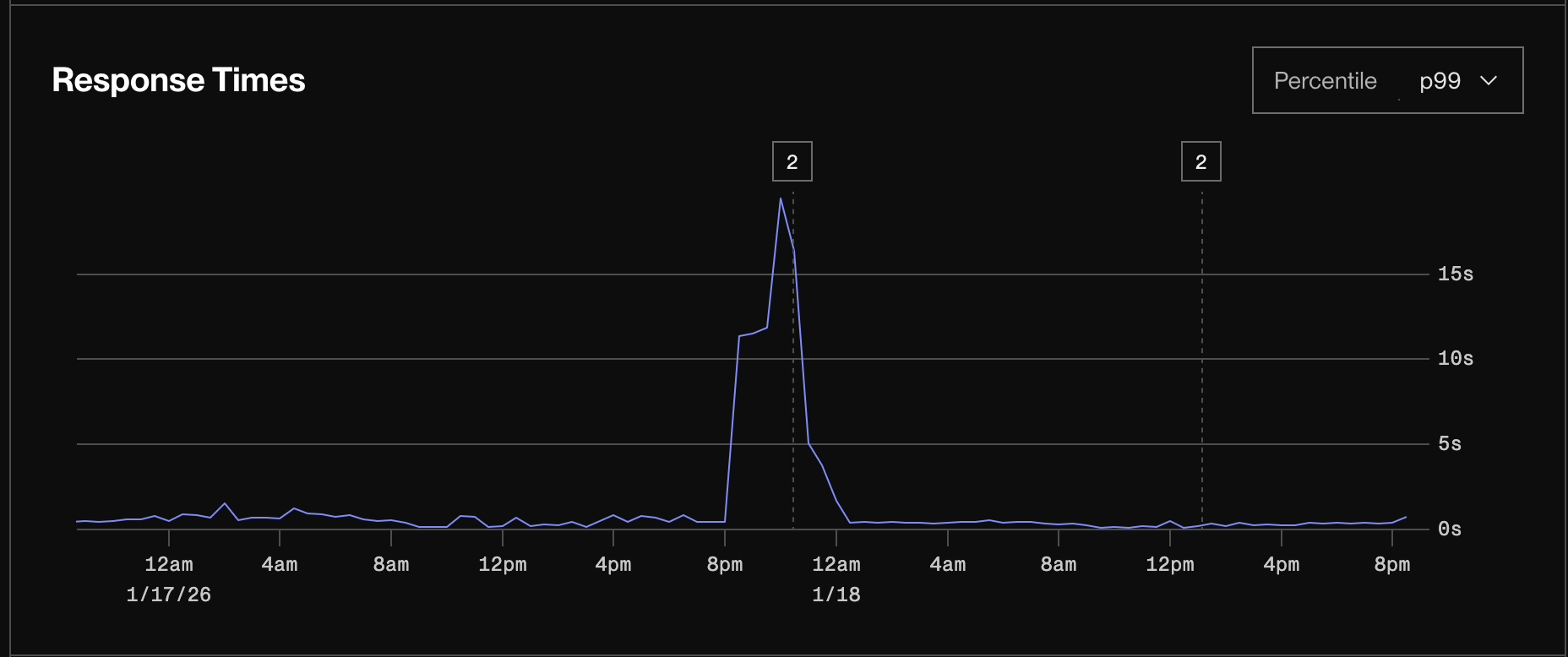Click the 12am label above 1/17/26
Viewport: 1568px width, 657px height.
(168, 564)
